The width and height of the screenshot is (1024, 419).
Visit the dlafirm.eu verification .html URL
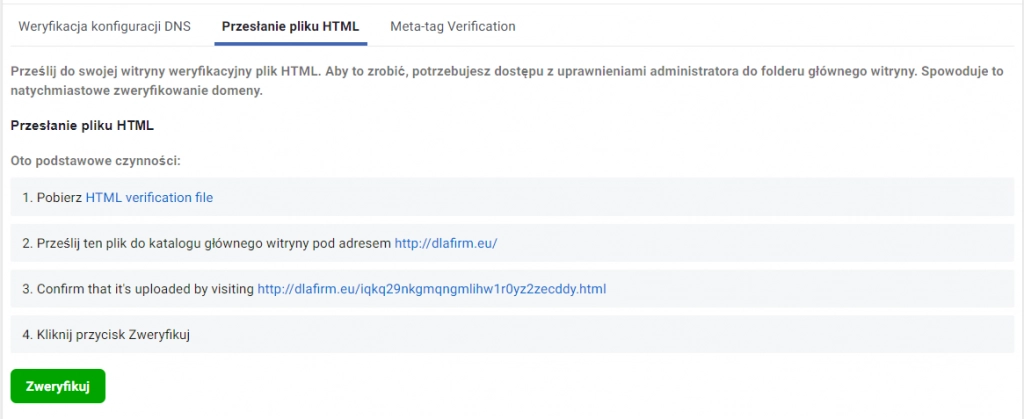point(432,288)
